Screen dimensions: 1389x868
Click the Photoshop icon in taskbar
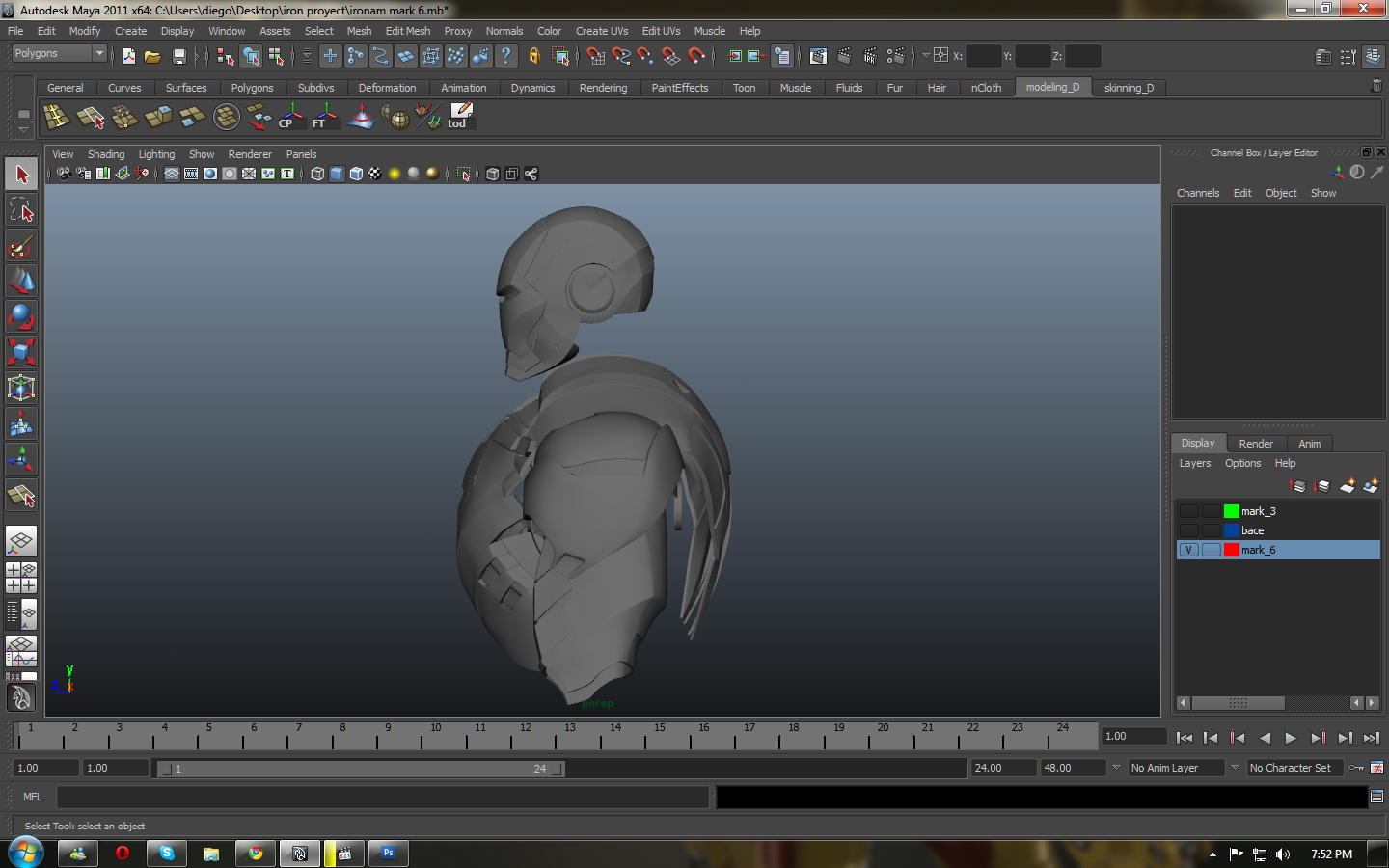[388, 854]
